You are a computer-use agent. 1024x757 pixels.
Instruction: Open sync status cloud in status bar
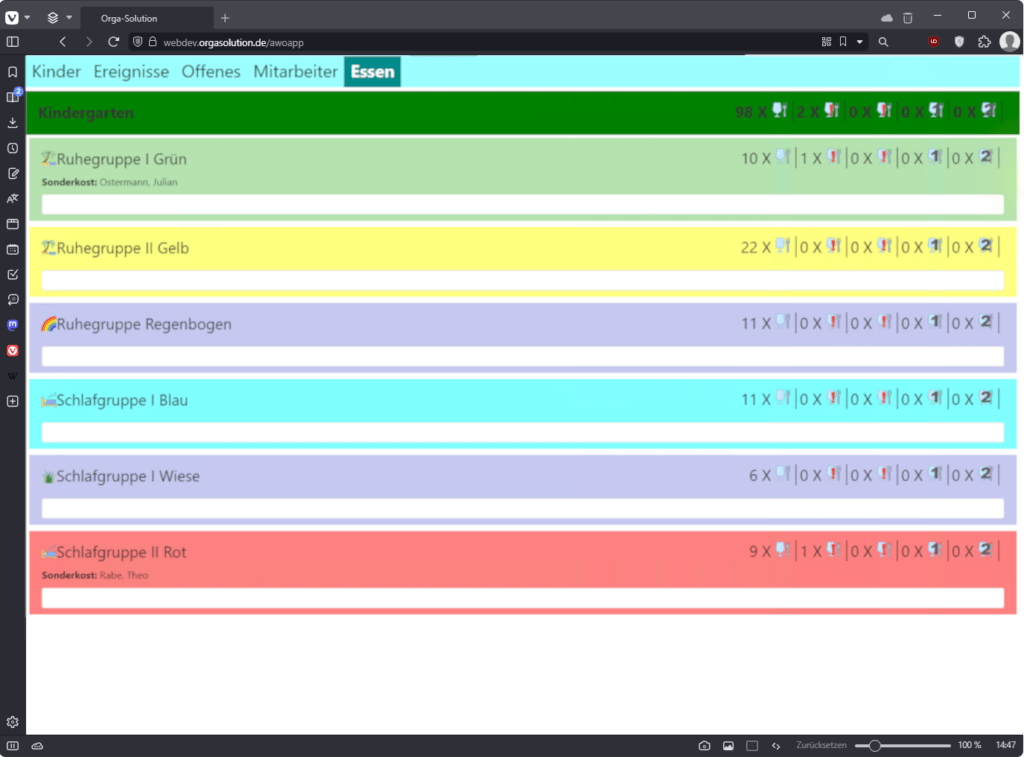point(37,745)
